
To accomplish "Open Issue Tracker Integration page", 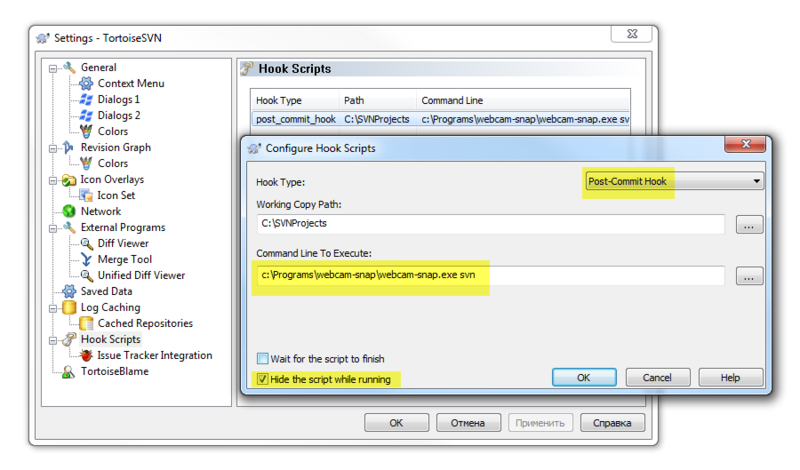I will (x=155, y=355).
